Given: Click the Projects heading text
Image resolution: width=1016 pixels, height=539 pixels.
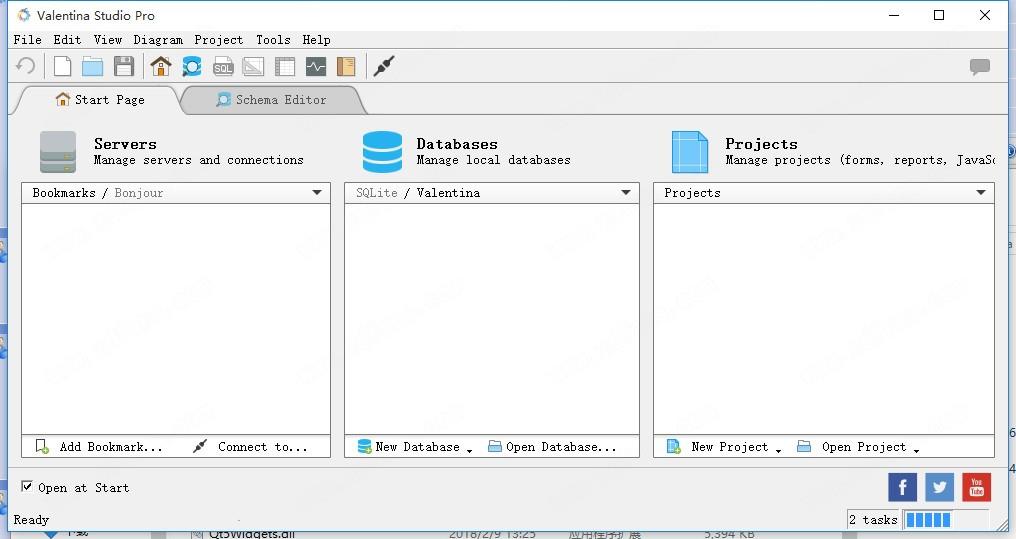Looking at the screenshot, I should [761, 144].
